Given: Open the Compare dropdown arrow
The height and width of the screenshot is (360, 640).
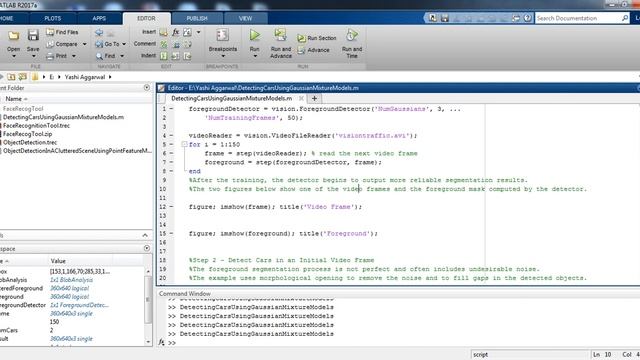Looking at the screenshot, I should (x=84, y=44).
